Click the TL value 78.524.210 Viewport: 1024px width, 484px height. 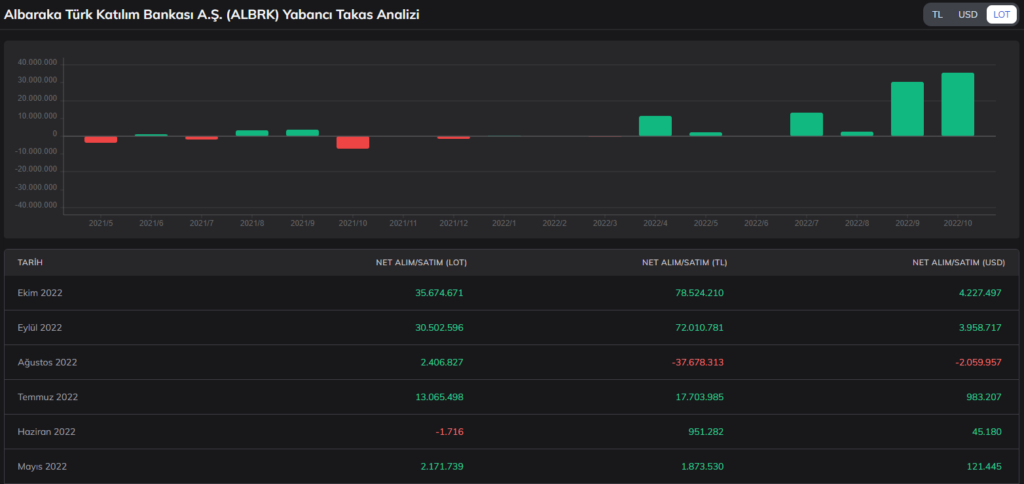[699, 293]
